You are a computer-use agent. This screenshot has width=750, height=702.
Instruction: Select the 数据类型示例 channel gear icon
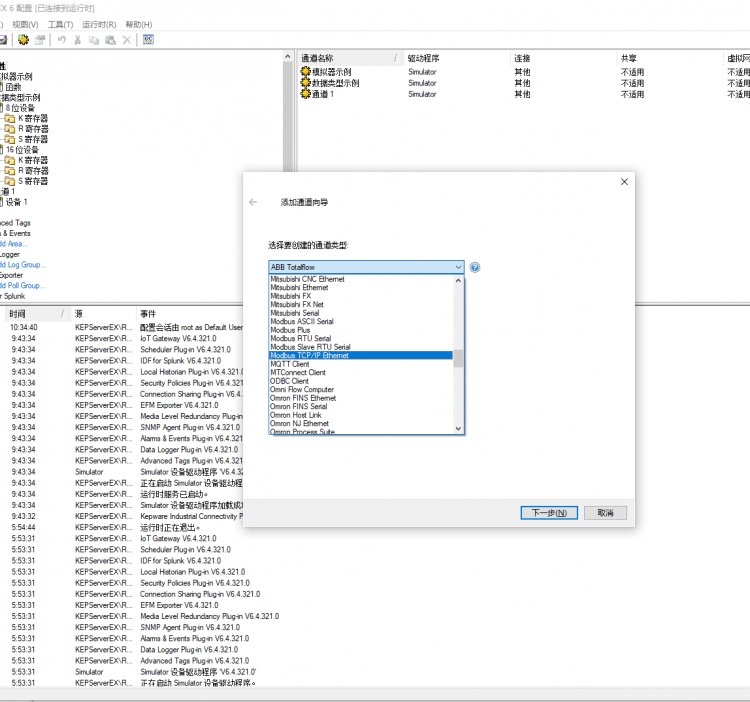point(306,83)
